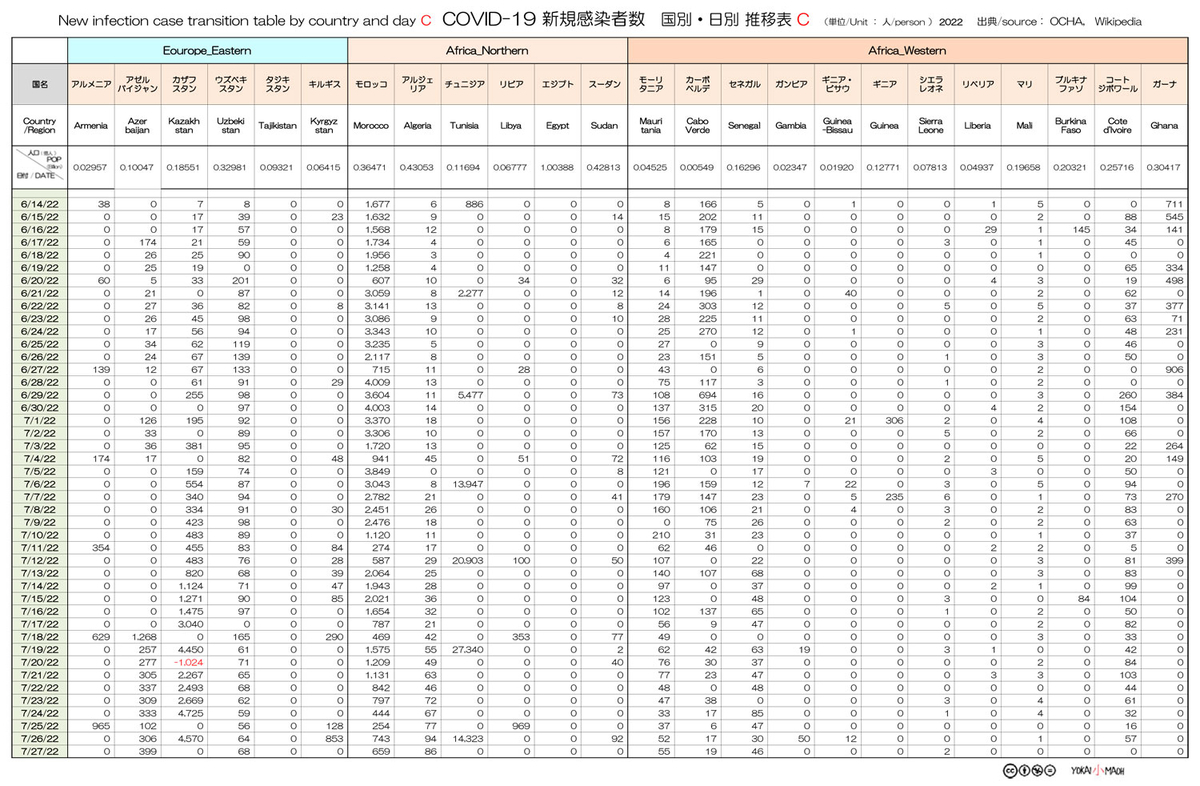
Task: Select the Cote d'Ivoire column header
Action: [x=1117, y=127]
